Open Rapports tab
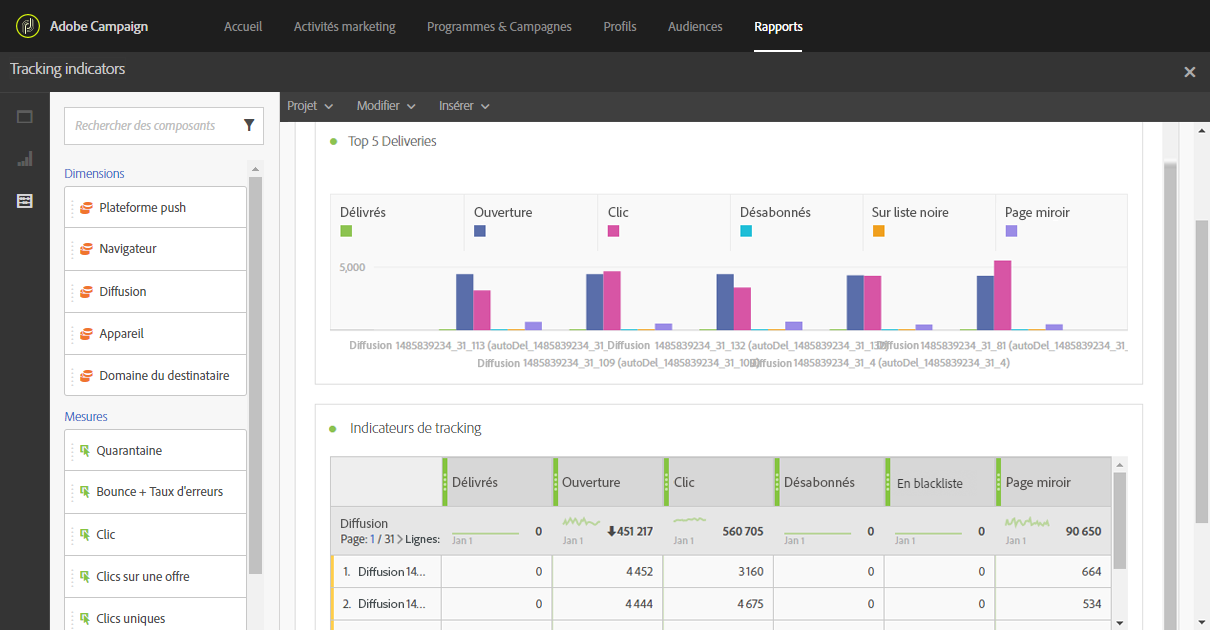Screen dimensions: 1210x630 pyautogui.click(x=778, y=27)
